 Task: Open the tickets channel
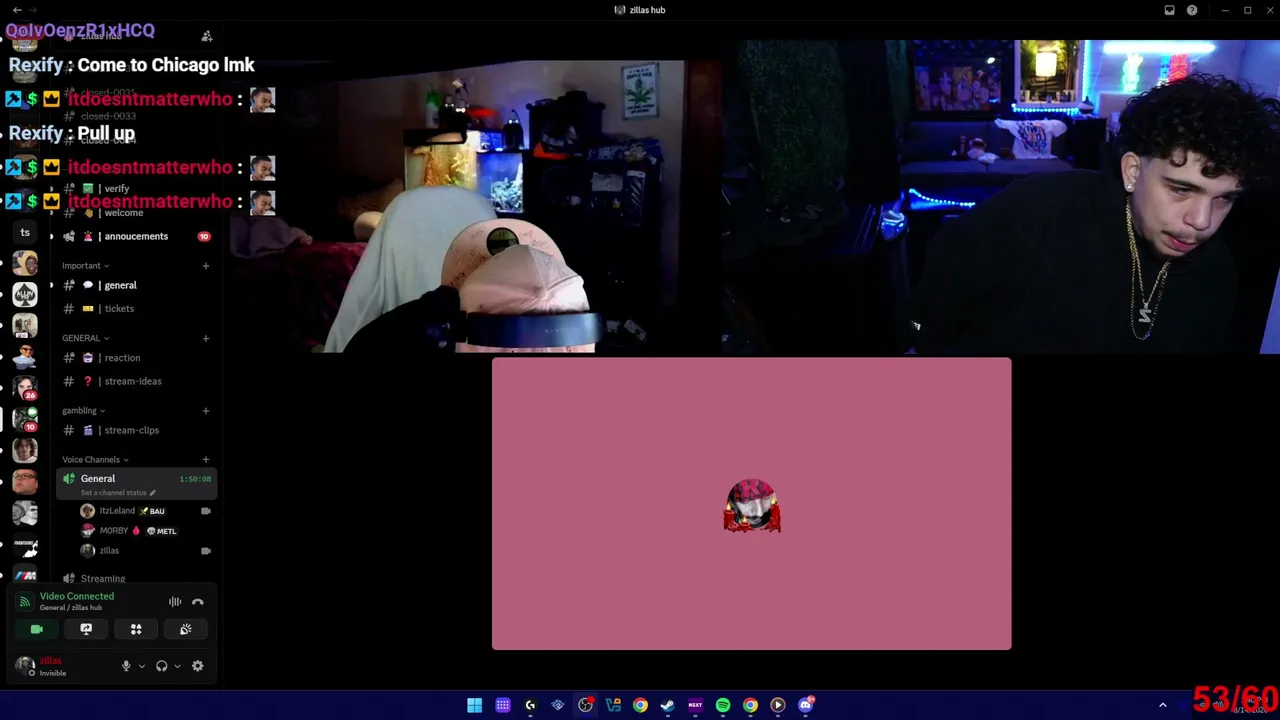(x=136, y=308)
